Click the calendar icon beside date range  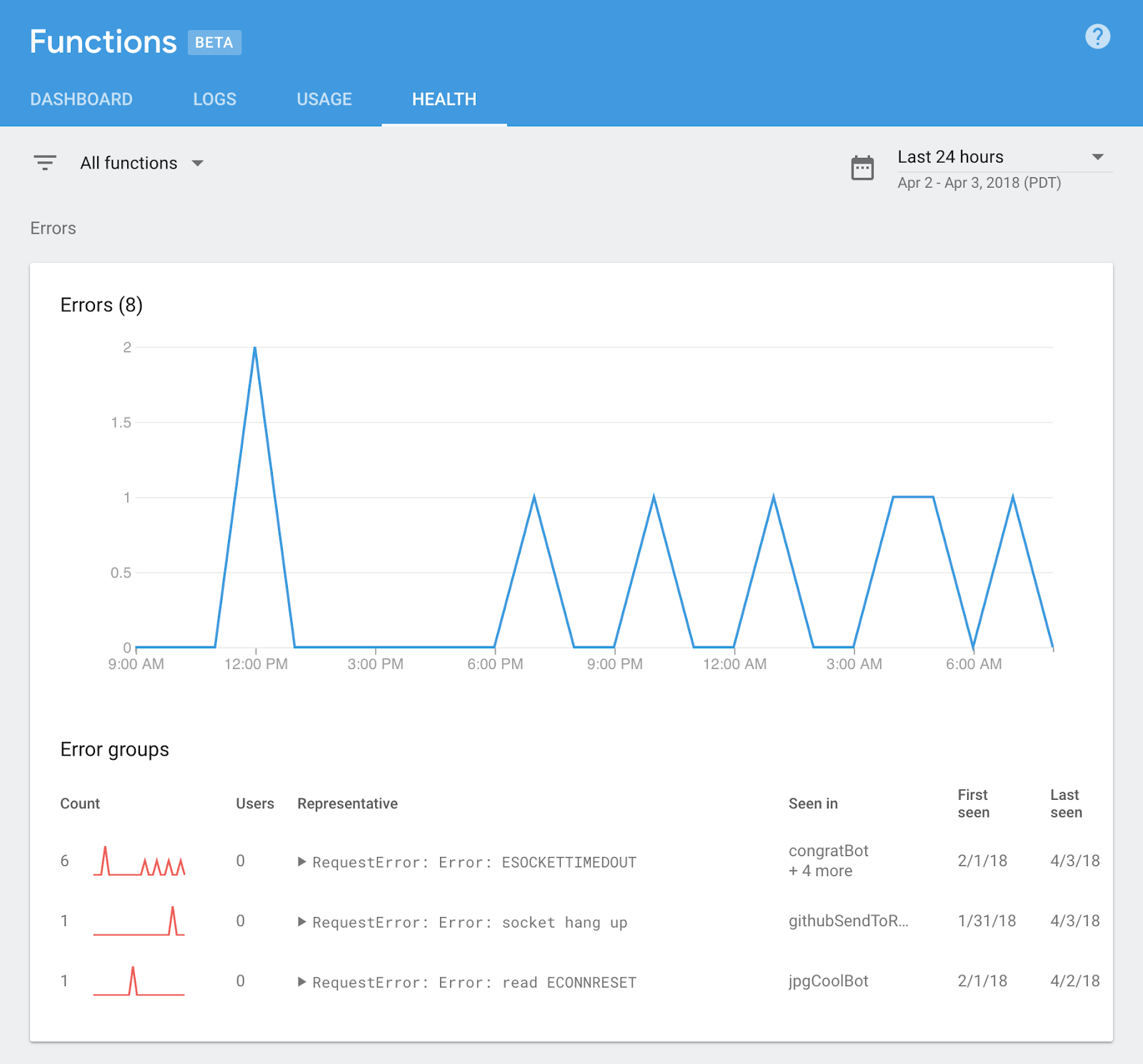point(862,168)
